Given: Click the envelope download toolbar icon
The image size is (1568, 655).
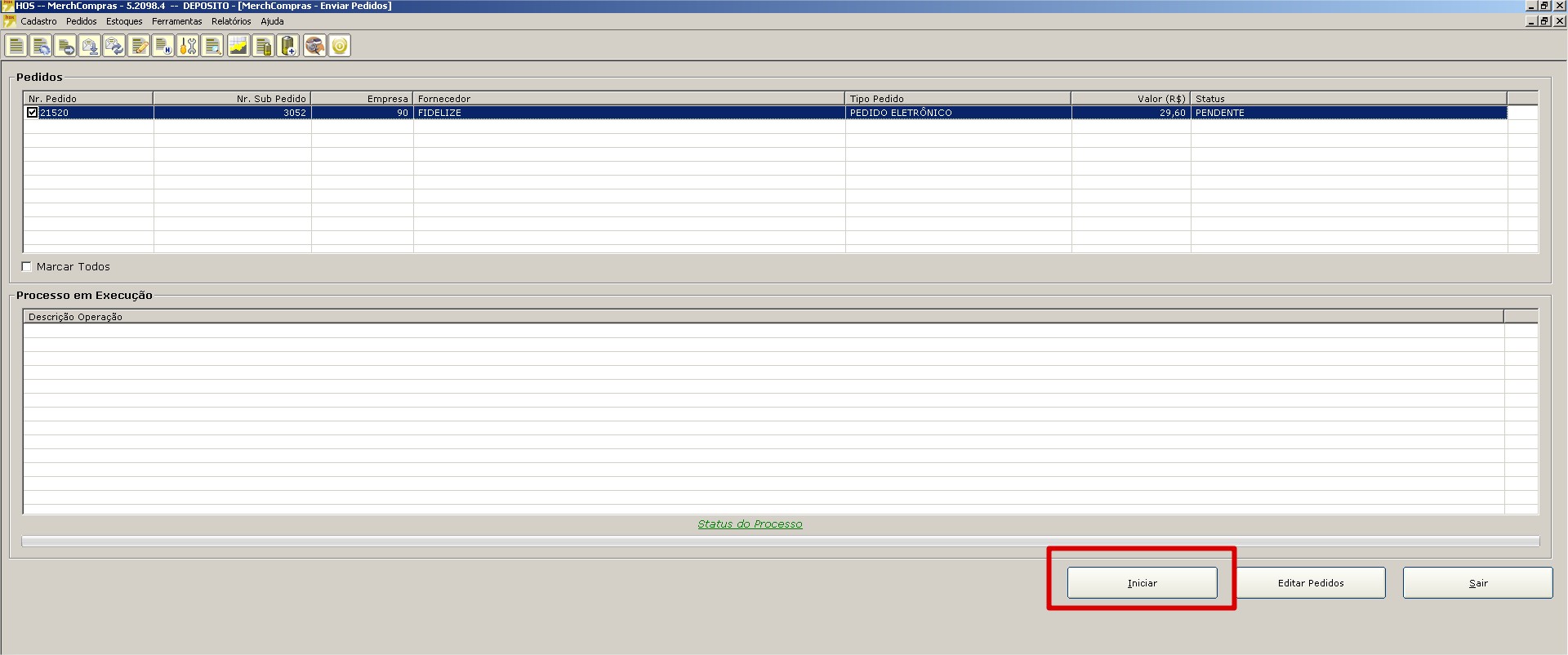Looking at the screenshot, I should point(90,46).
